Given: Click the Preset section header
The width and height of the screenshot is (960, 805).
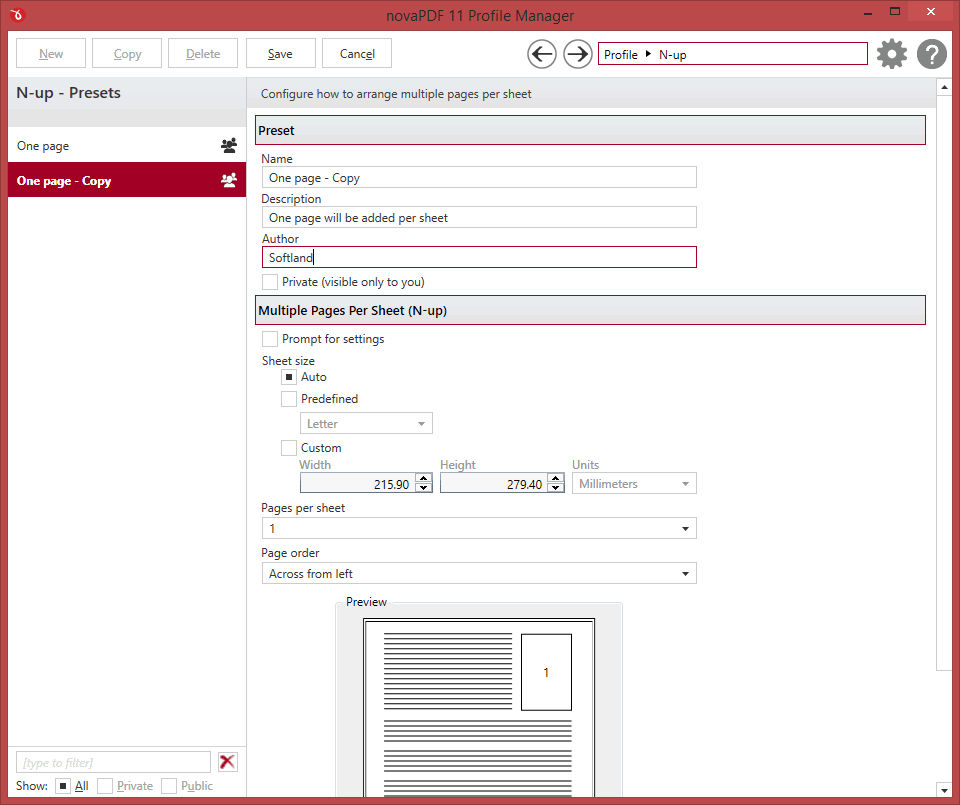Looking at the screenshot, I should click(x=590, y=130).
